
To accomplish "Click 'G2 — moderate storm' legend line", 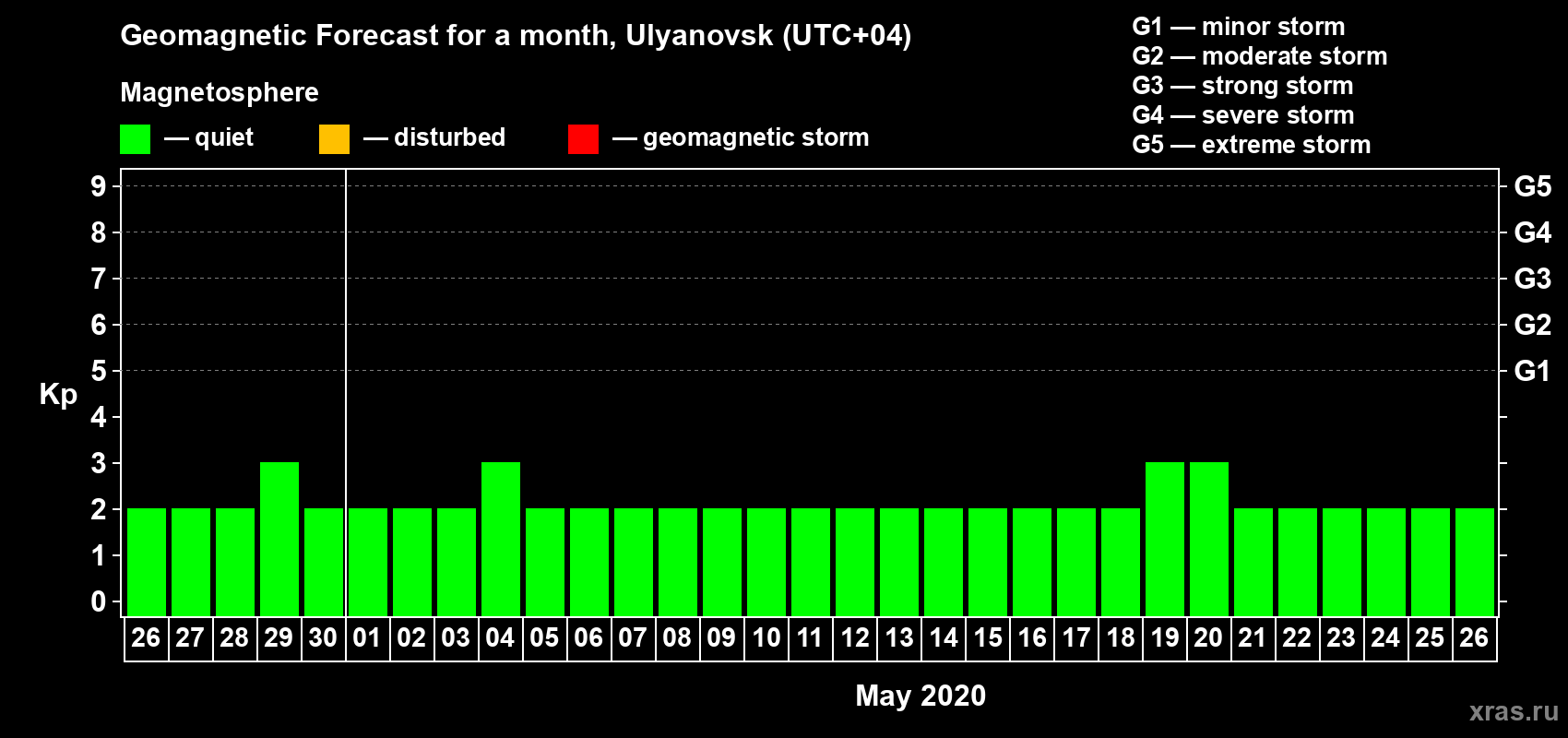I will [1260, 56].
